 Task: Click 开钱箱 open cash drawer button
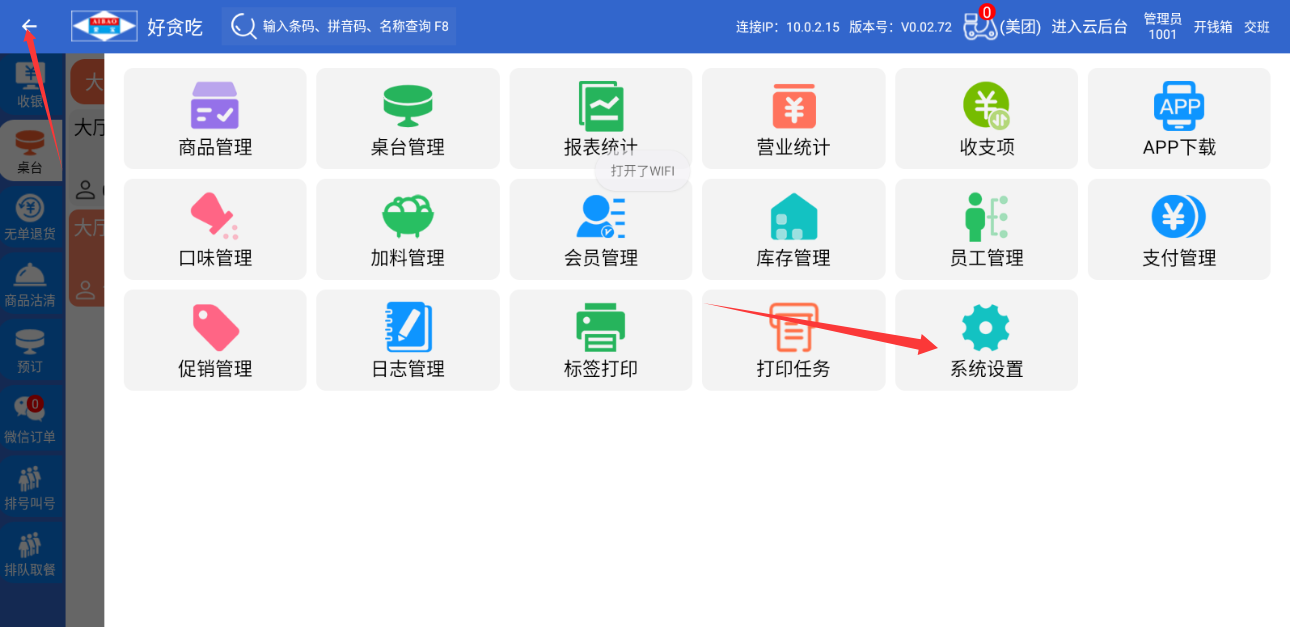pos(1212,27)
